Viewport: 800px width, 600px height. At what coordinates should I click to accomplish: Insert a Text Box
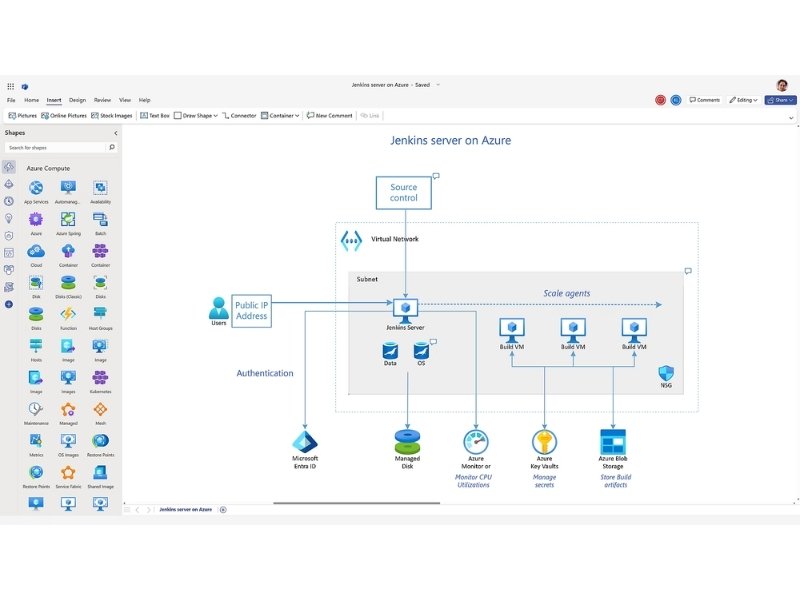point(155,116)
